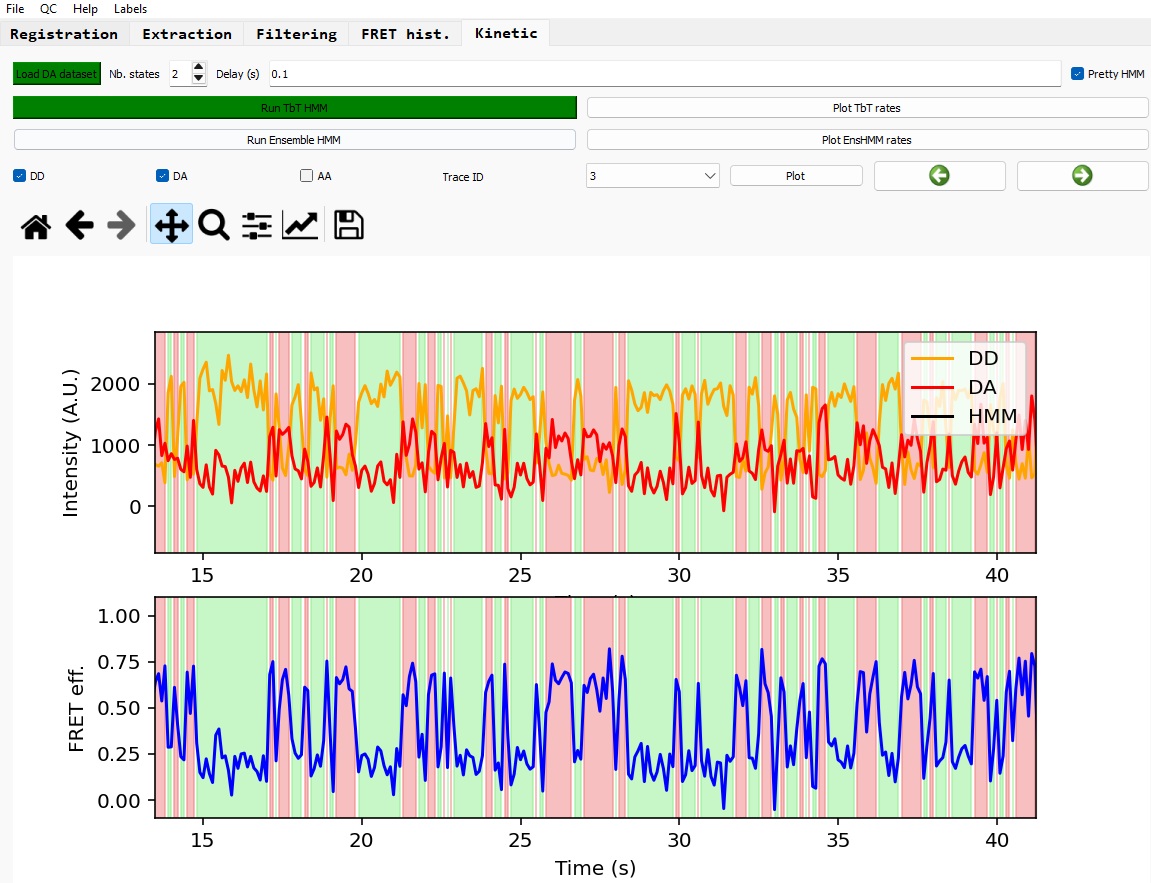Screen dimensions: 1151x883
Task: Click Plot TbT rates button
Action: (867, 108)
